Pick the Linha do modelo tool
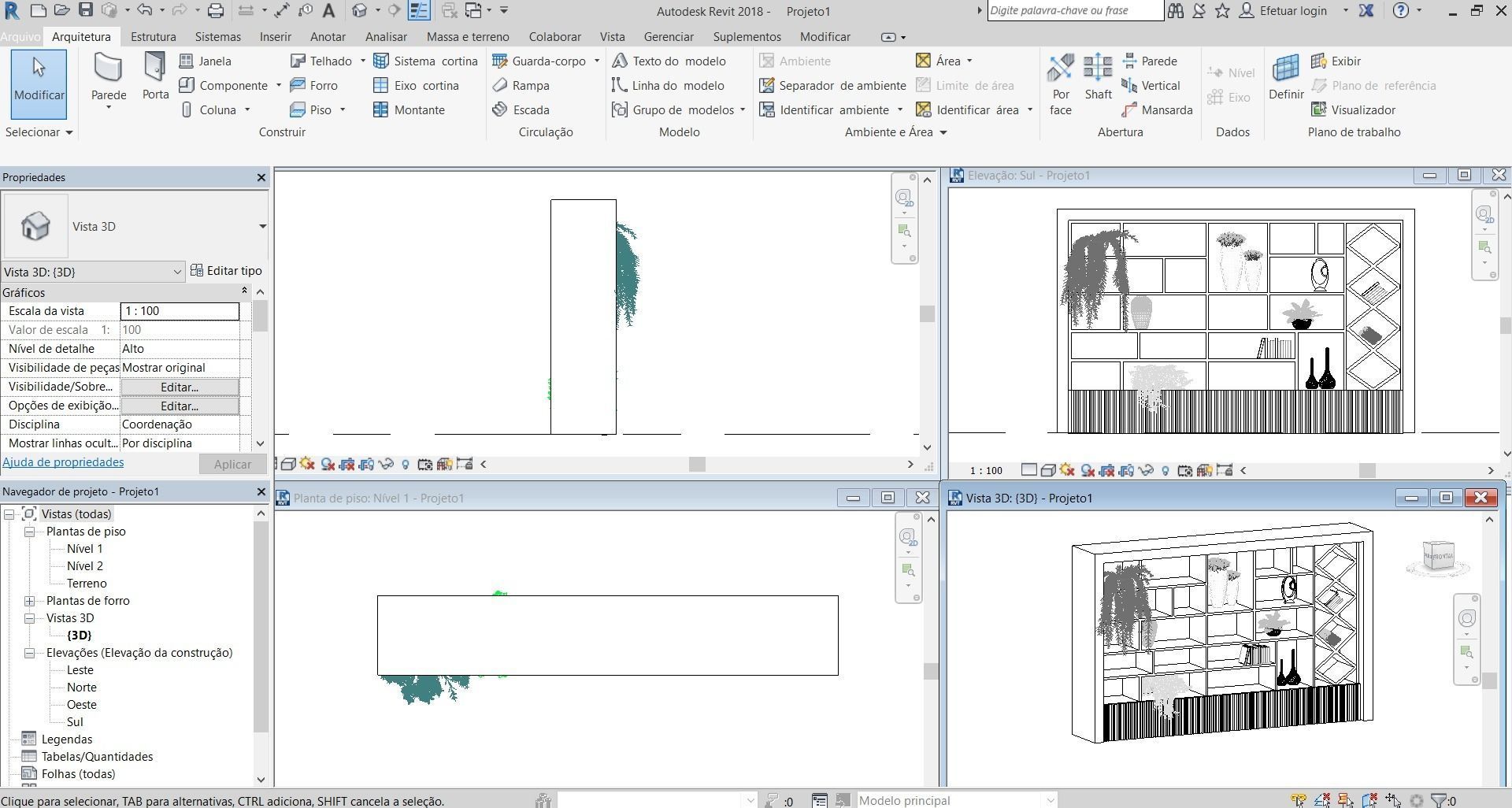 click(x=668, y=85)
